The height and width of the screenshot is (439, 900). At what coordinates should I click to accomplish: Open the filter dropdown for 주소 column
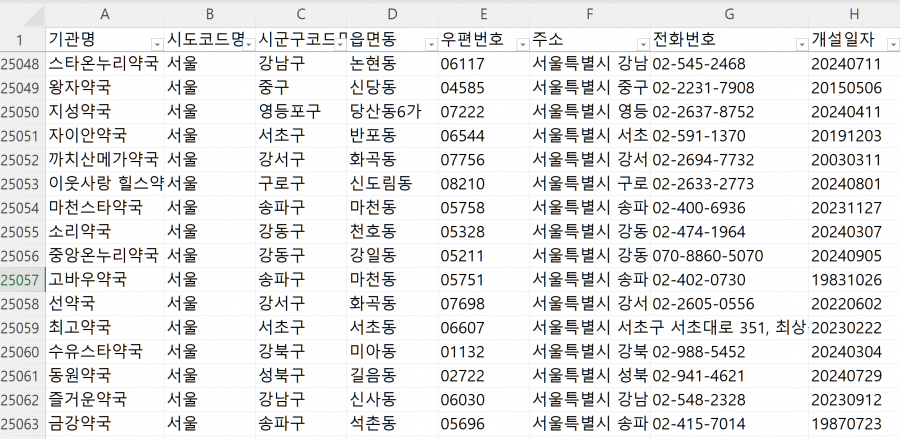pos(643,44)
